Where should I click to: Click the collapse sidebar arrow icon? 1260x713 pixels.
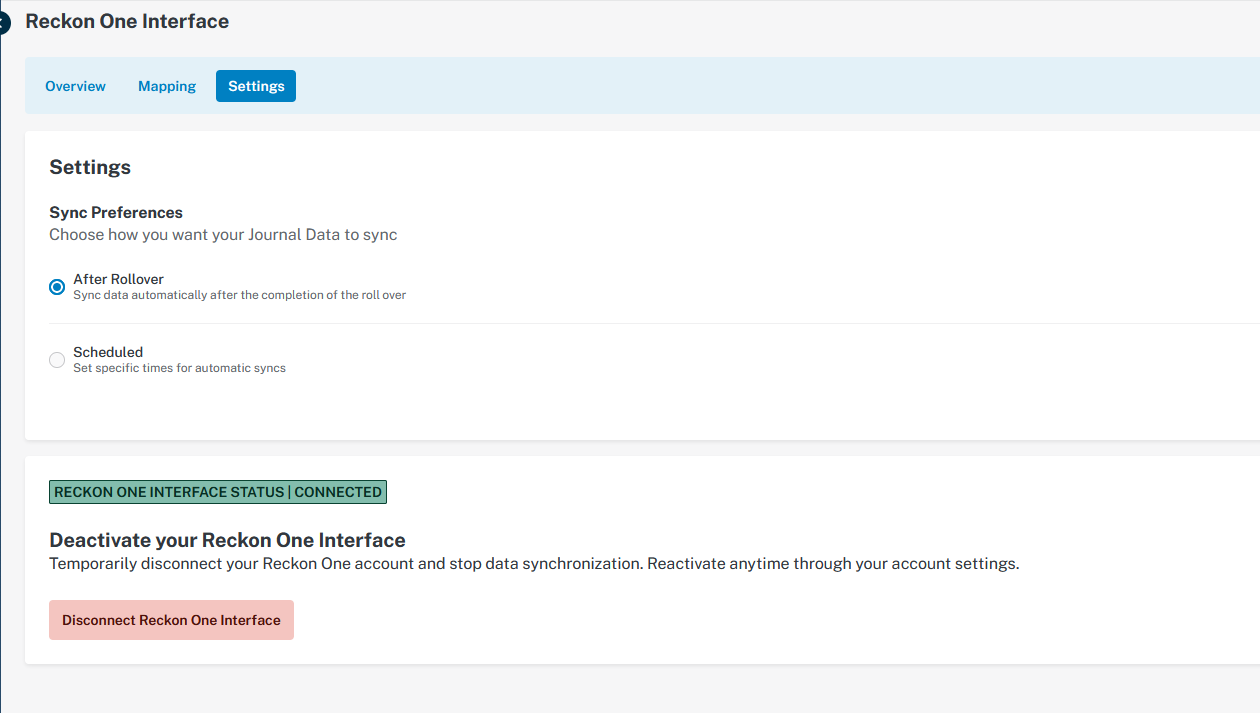click(3, 21)
